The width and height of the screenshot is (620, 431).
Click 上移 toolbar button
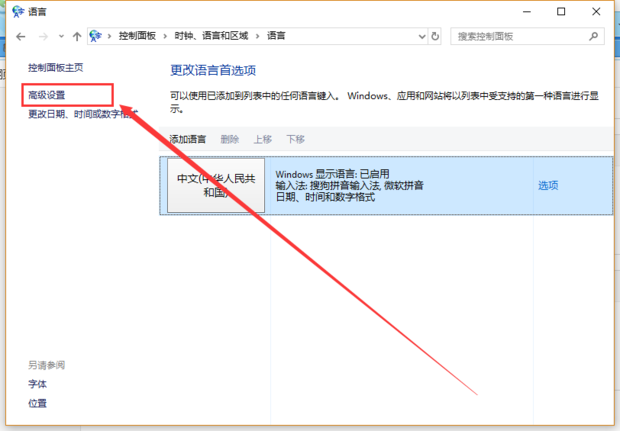pyautogui.click(x=263, y=139)
